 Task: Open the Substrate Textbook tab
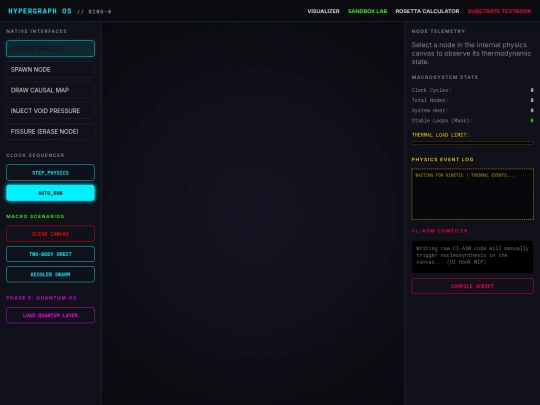(499, 11)
